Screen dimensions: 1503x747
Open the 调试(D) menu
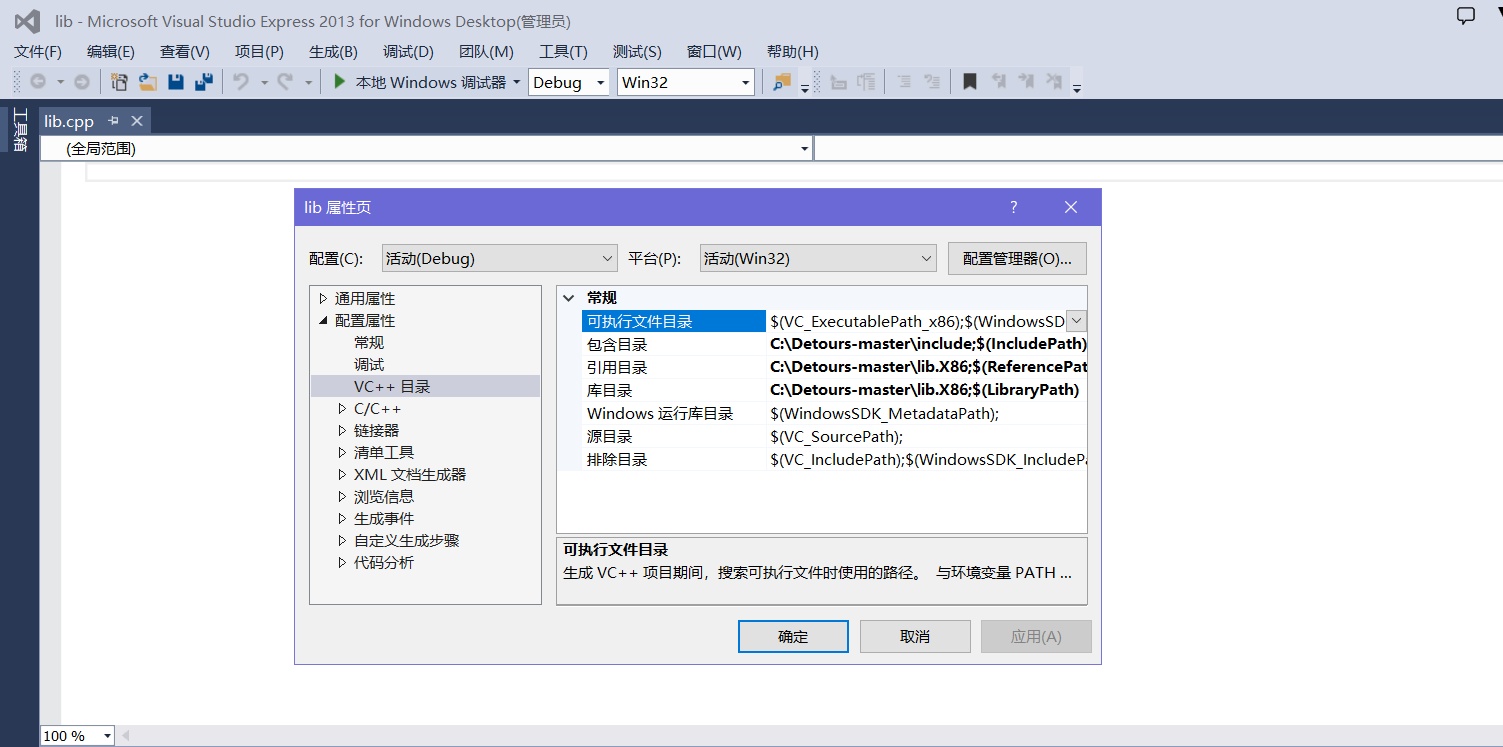point(407,51)
